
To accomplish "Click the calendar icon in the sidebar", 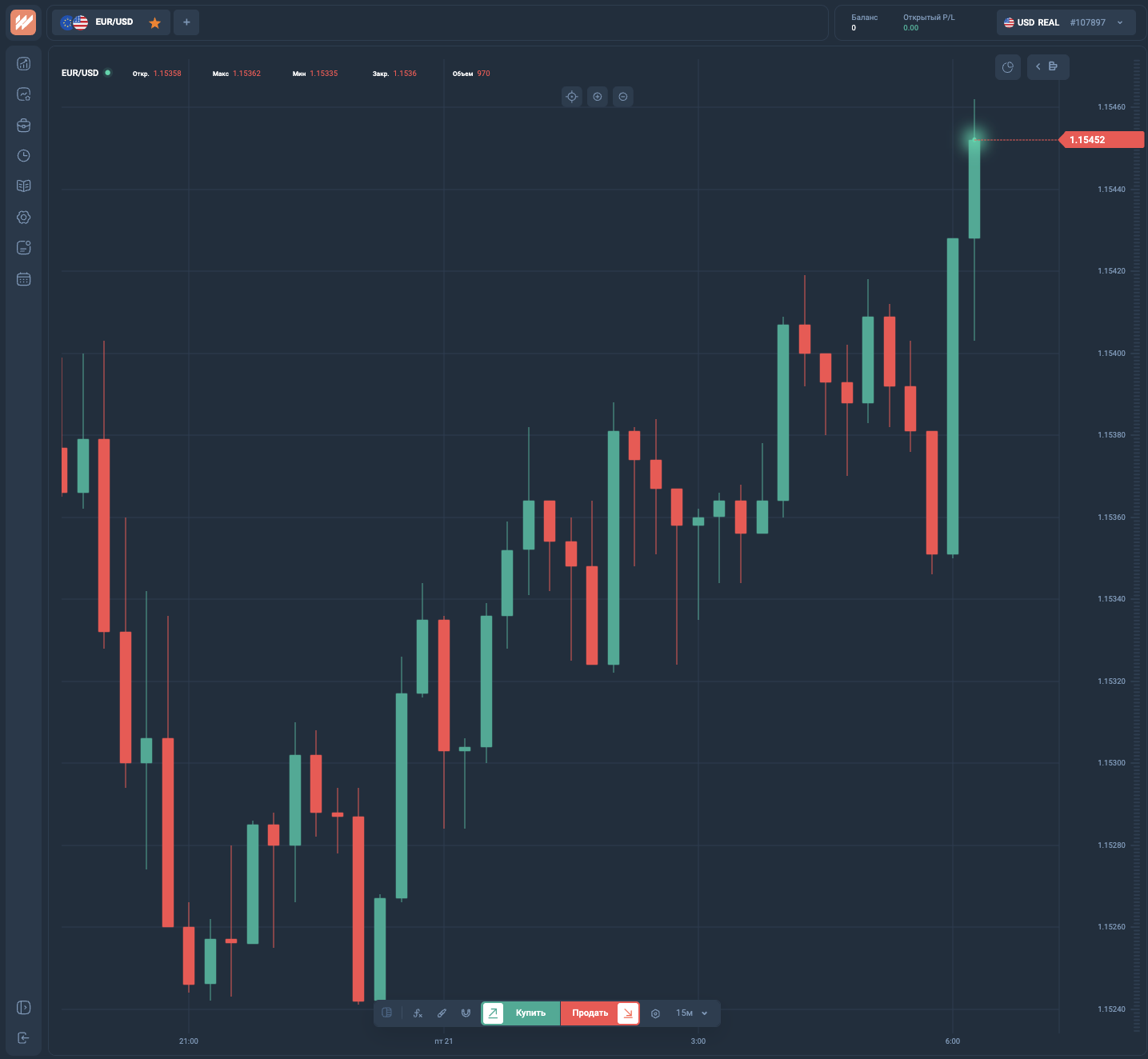I will pos(23,279).
